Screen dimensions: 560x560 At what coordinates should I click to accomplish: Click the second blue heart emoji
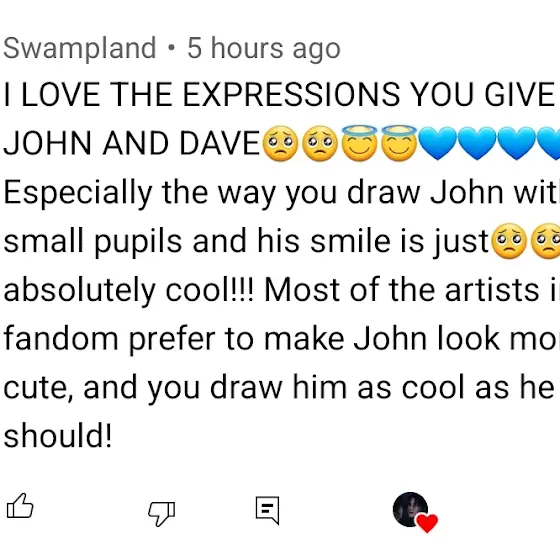click(478, 144)
